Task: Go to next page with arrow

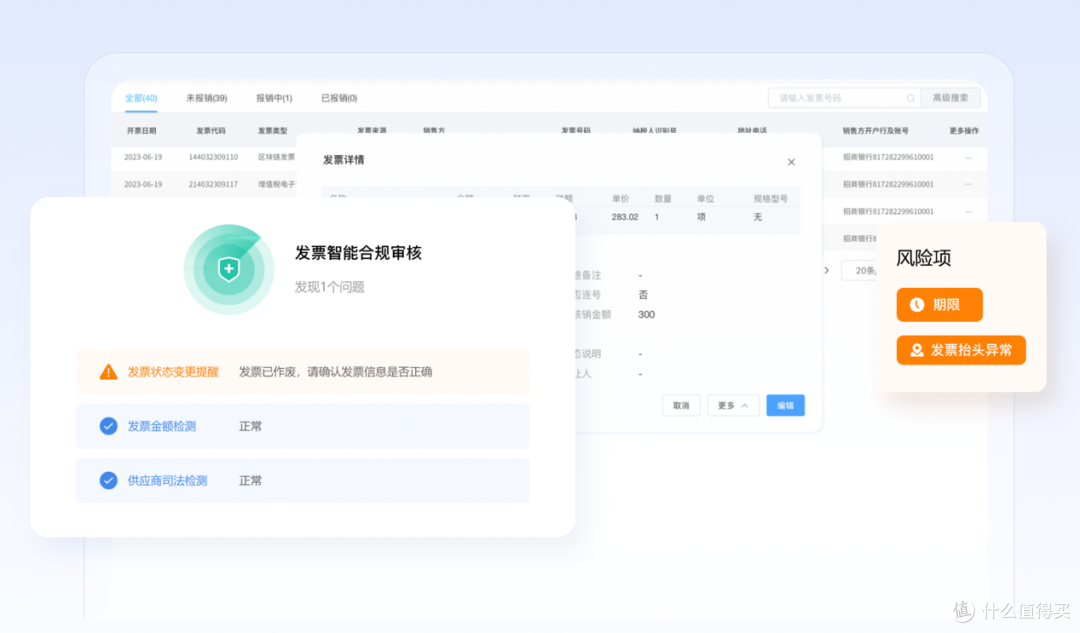Action: (827, 271)
